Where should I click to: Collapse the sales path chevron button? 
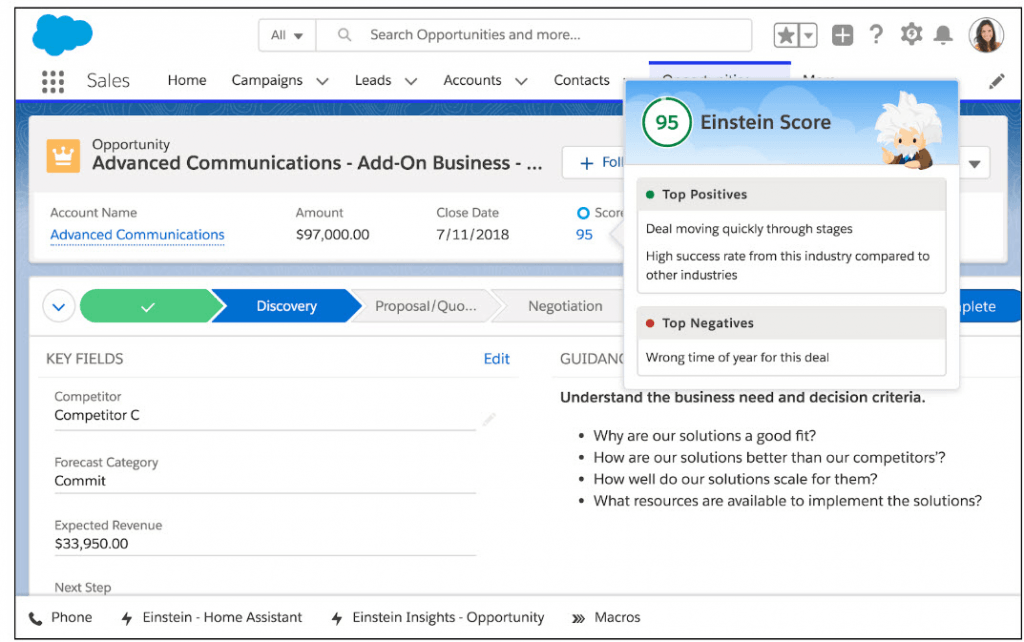(x=59, y=306)
